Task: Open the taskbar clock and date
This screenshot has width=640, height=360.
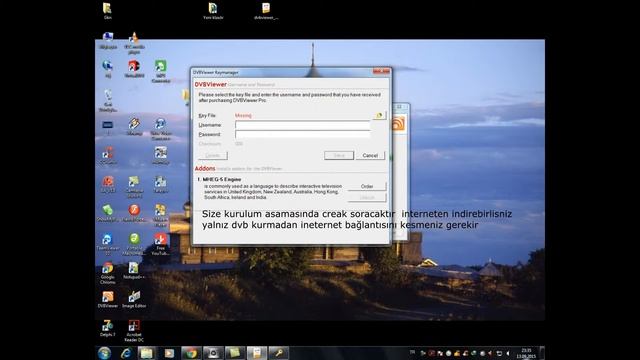Action: [x=526, y=353]
